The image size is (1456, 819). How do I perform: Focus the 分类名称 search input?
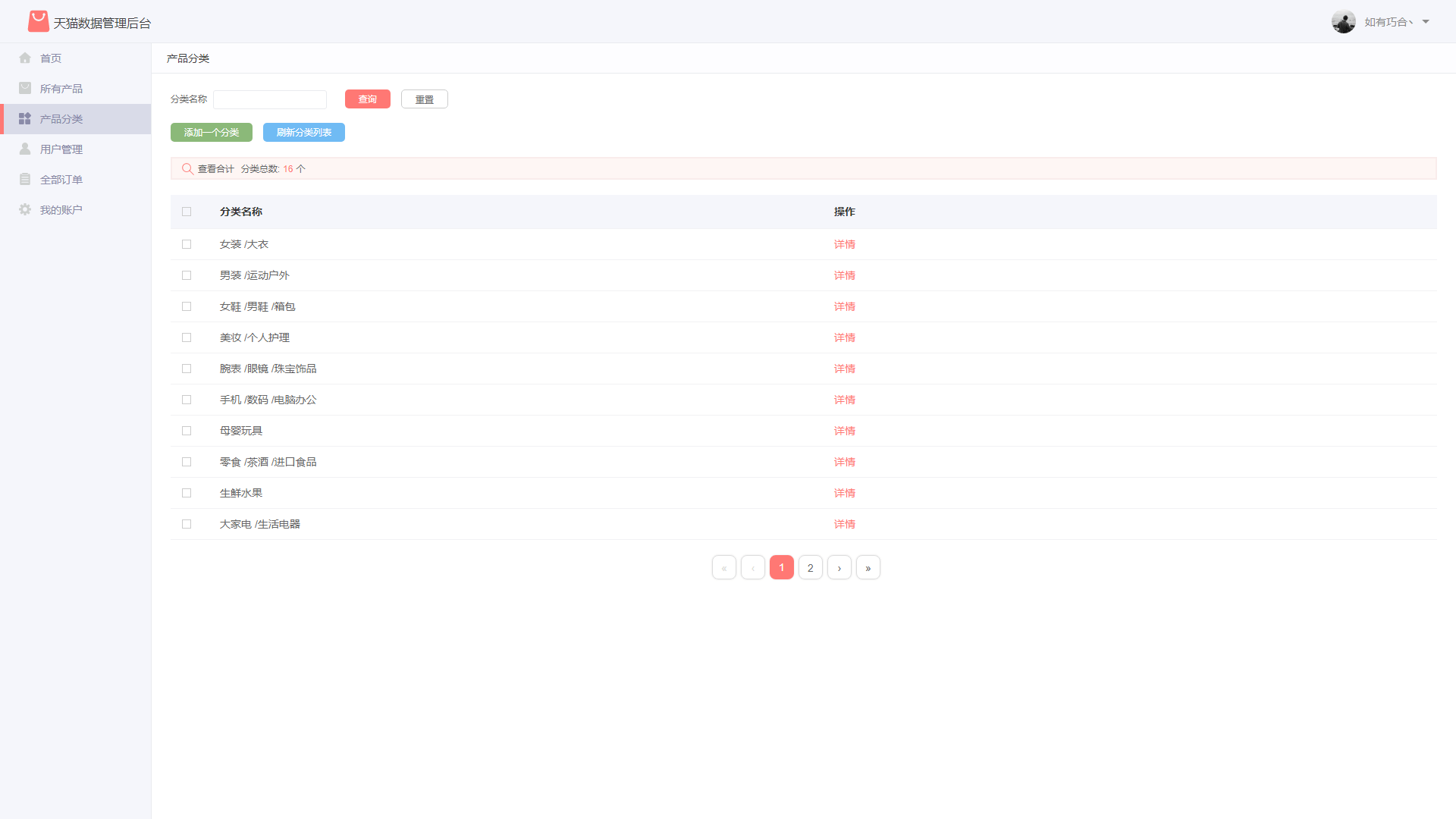tap(270, 99)
